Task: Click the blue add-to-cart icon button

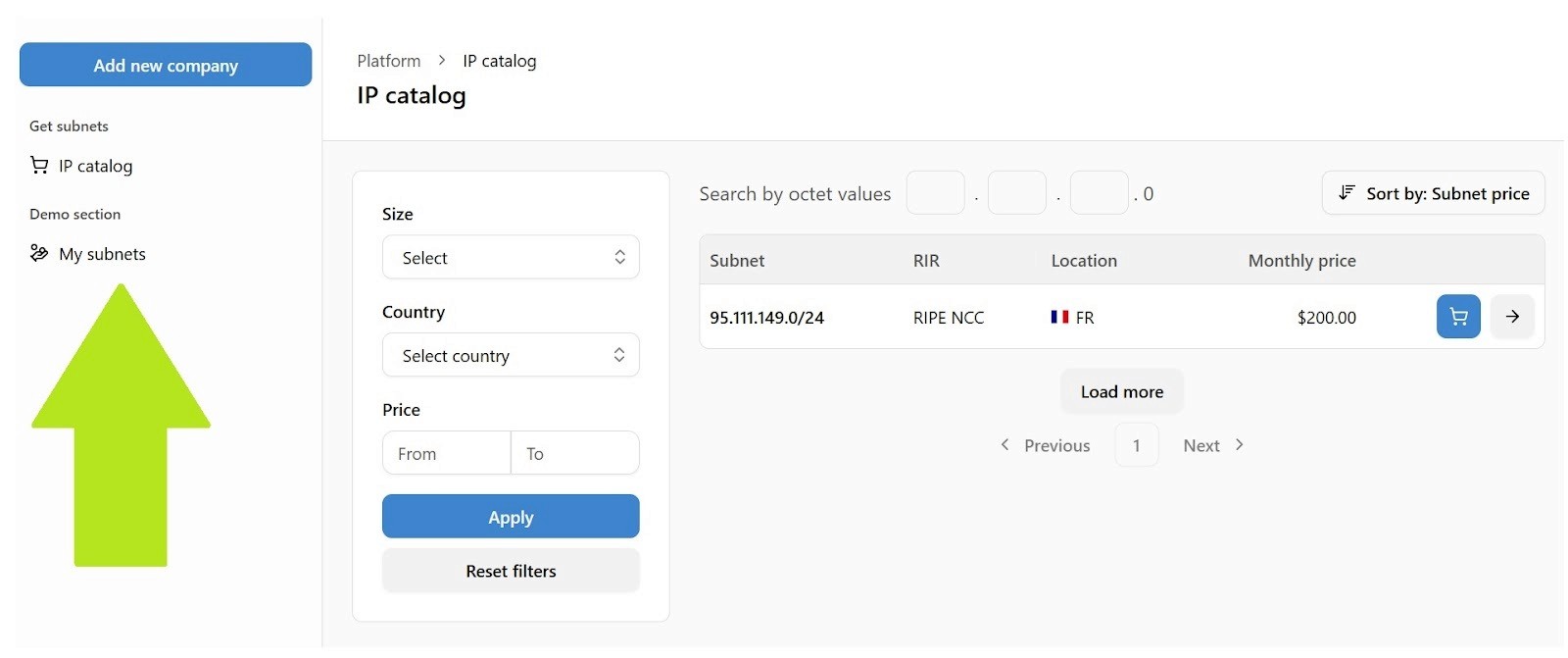Action: pyautogui.click(x=1457, y=317)
